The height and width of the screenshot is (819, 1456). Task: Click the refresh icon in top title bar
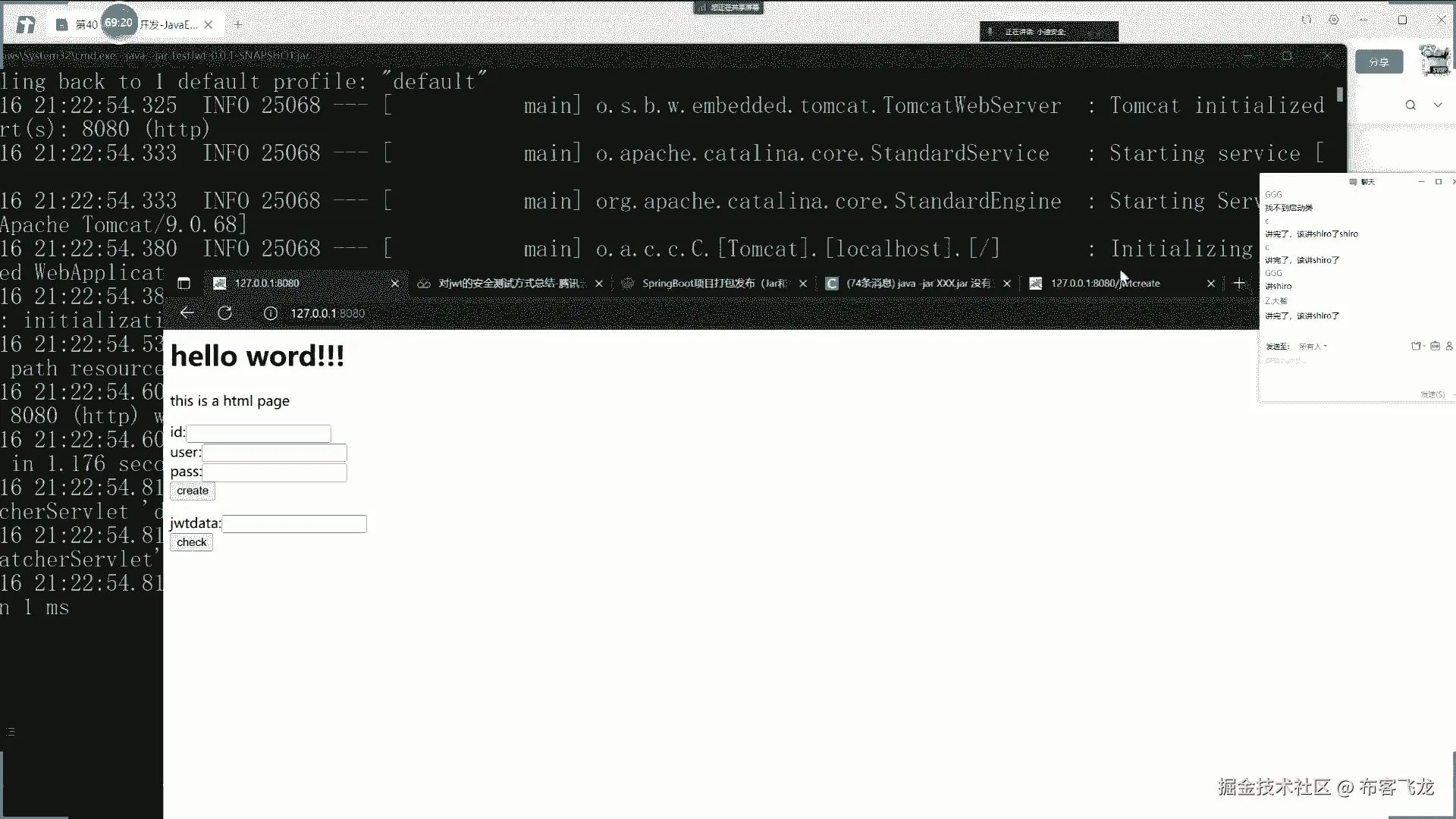pos(1307,20)
